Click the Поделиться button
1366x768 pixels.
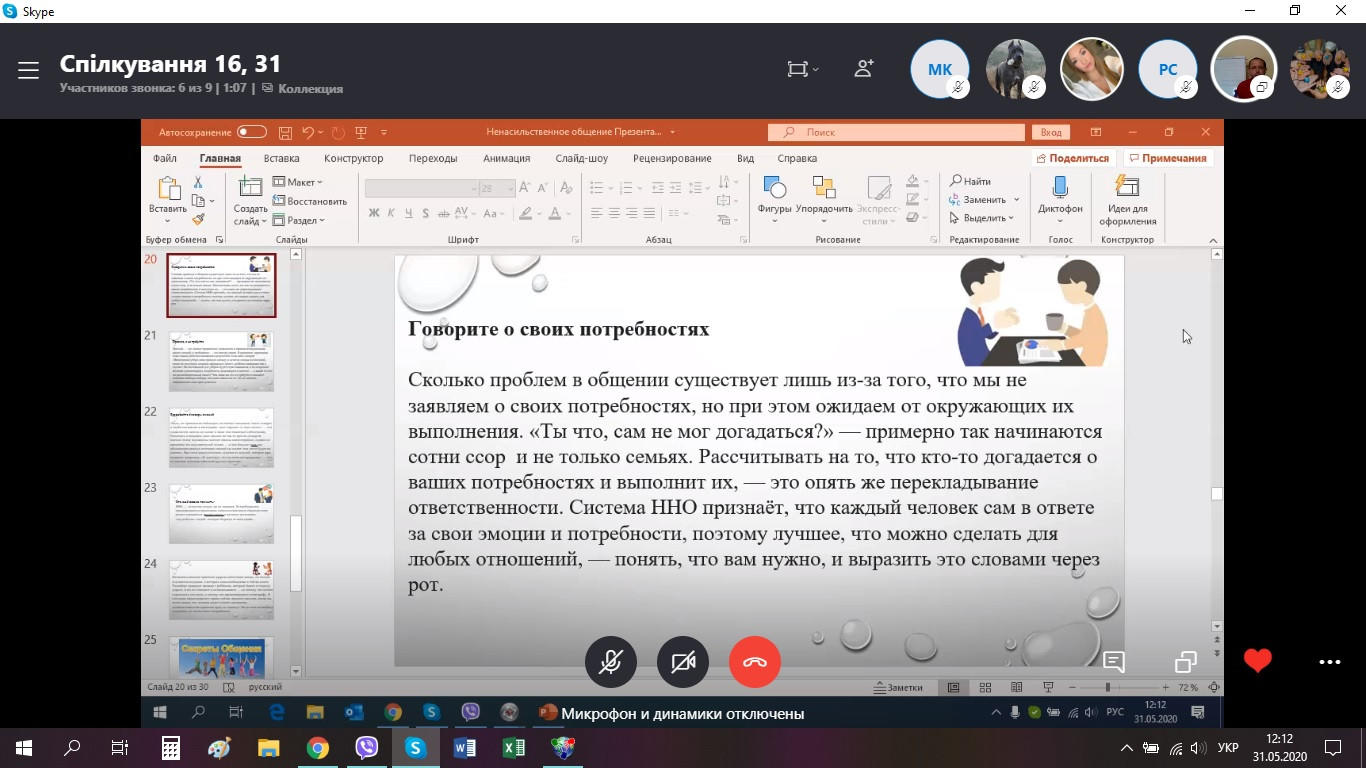pyautogui.click(x=1072, y=158)
